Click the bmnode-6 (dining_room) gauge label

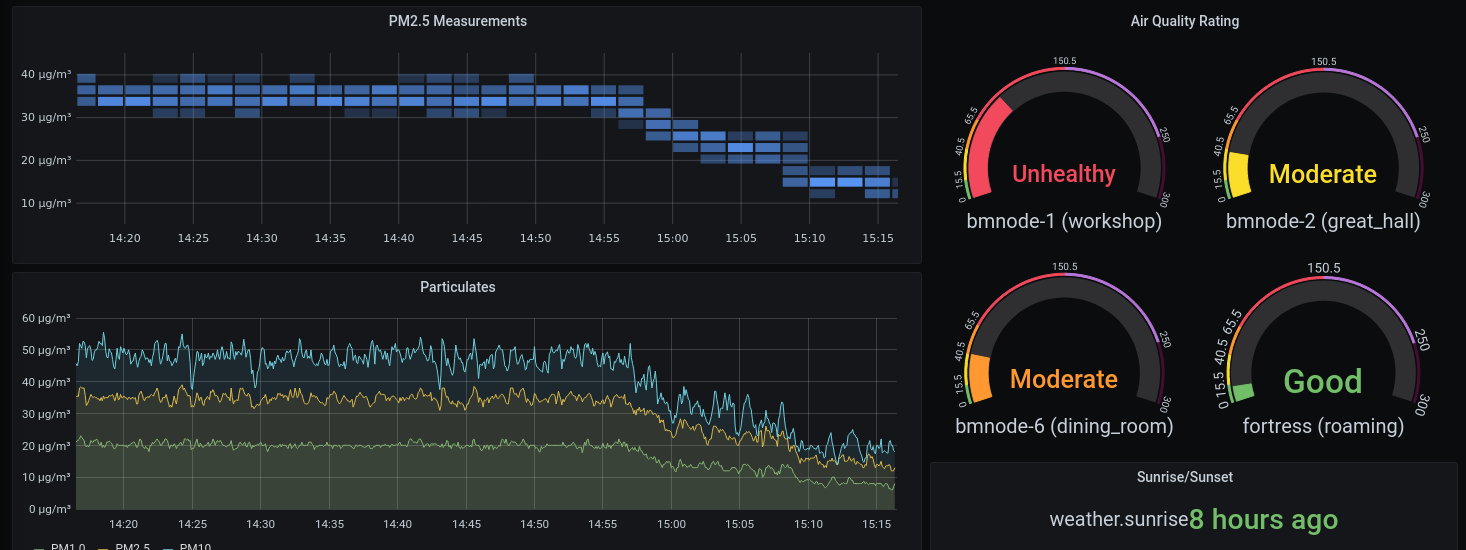click(x=1064, y=426)
